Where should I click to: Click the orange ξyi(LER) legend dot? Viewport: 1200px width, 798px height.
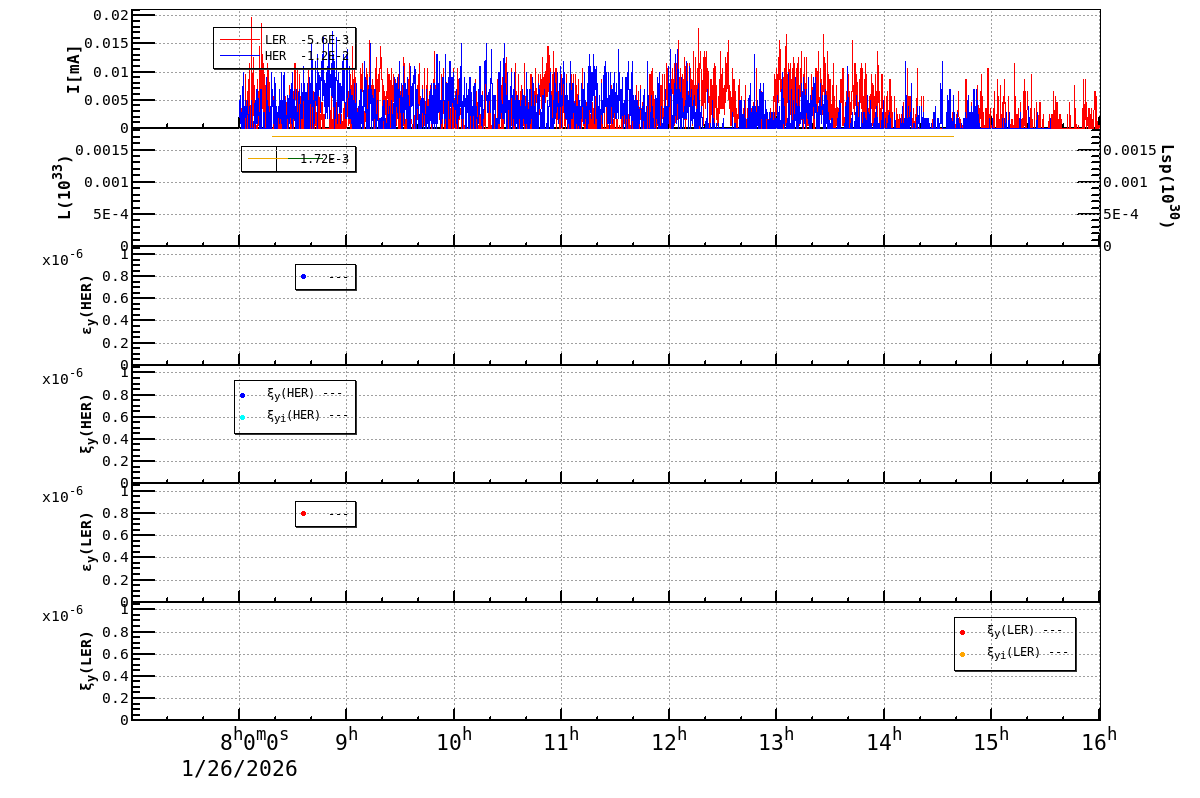(963, 655)
